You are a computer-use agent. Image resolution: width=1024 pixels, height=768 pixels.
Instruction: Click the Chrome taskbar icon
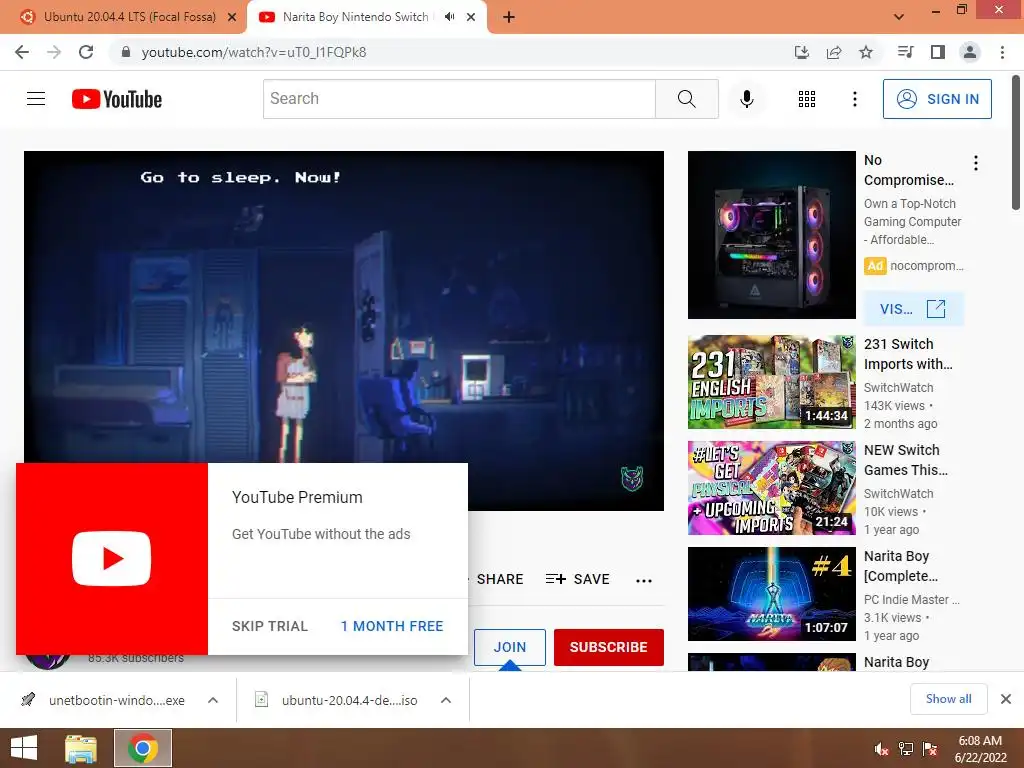[x=143, y=748]
